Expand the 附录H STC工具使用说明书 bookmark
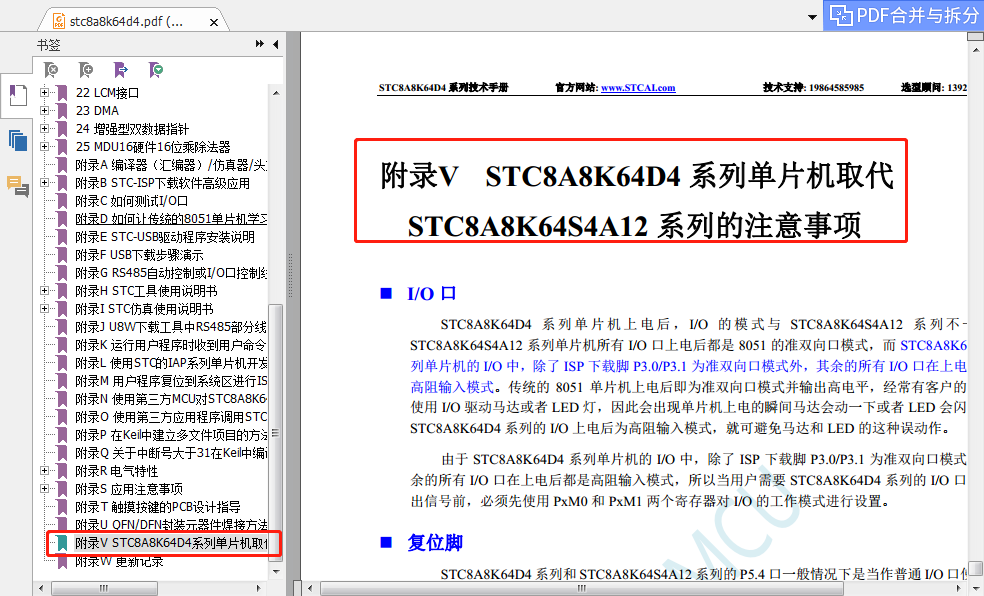984x596 pixels. [x=44, y=291]
